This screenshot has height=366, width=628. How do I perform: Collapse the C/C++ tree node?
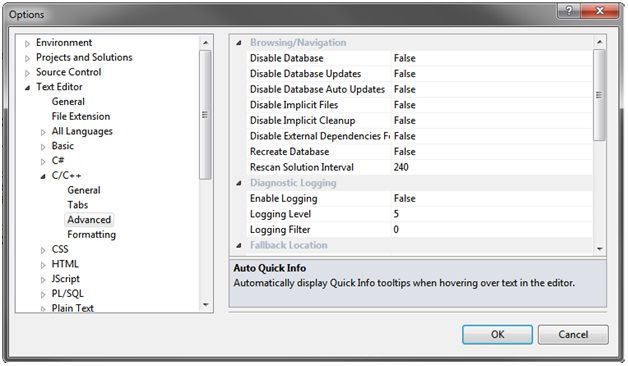pos(43,176)
